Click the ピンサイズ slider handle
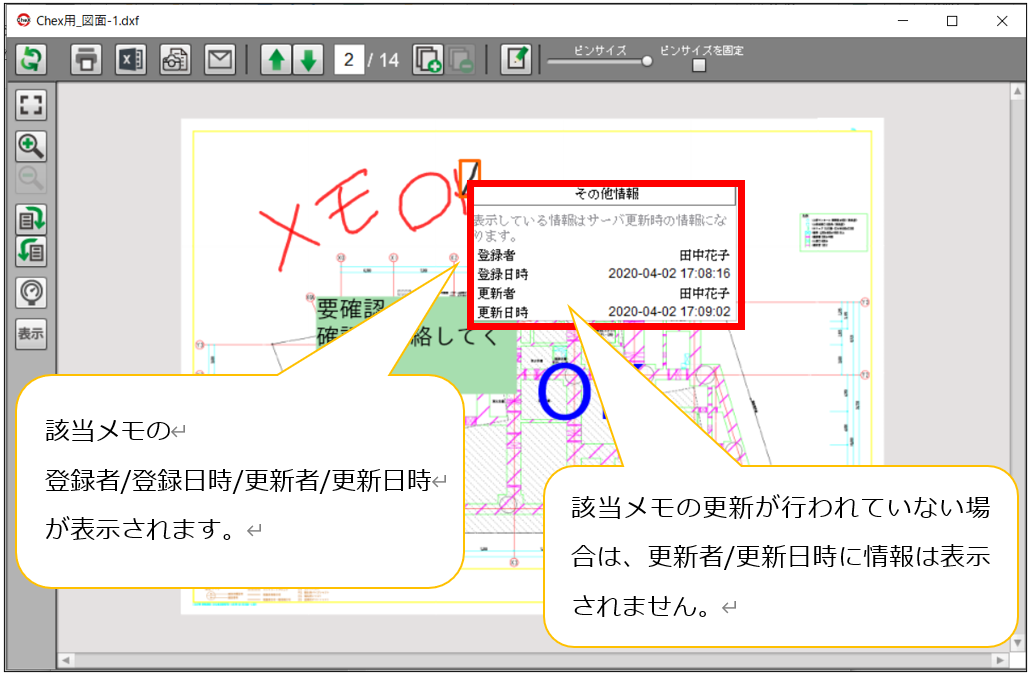Image resolution: width=1030 pixels, height=675 pixels. tap(646, 61)
